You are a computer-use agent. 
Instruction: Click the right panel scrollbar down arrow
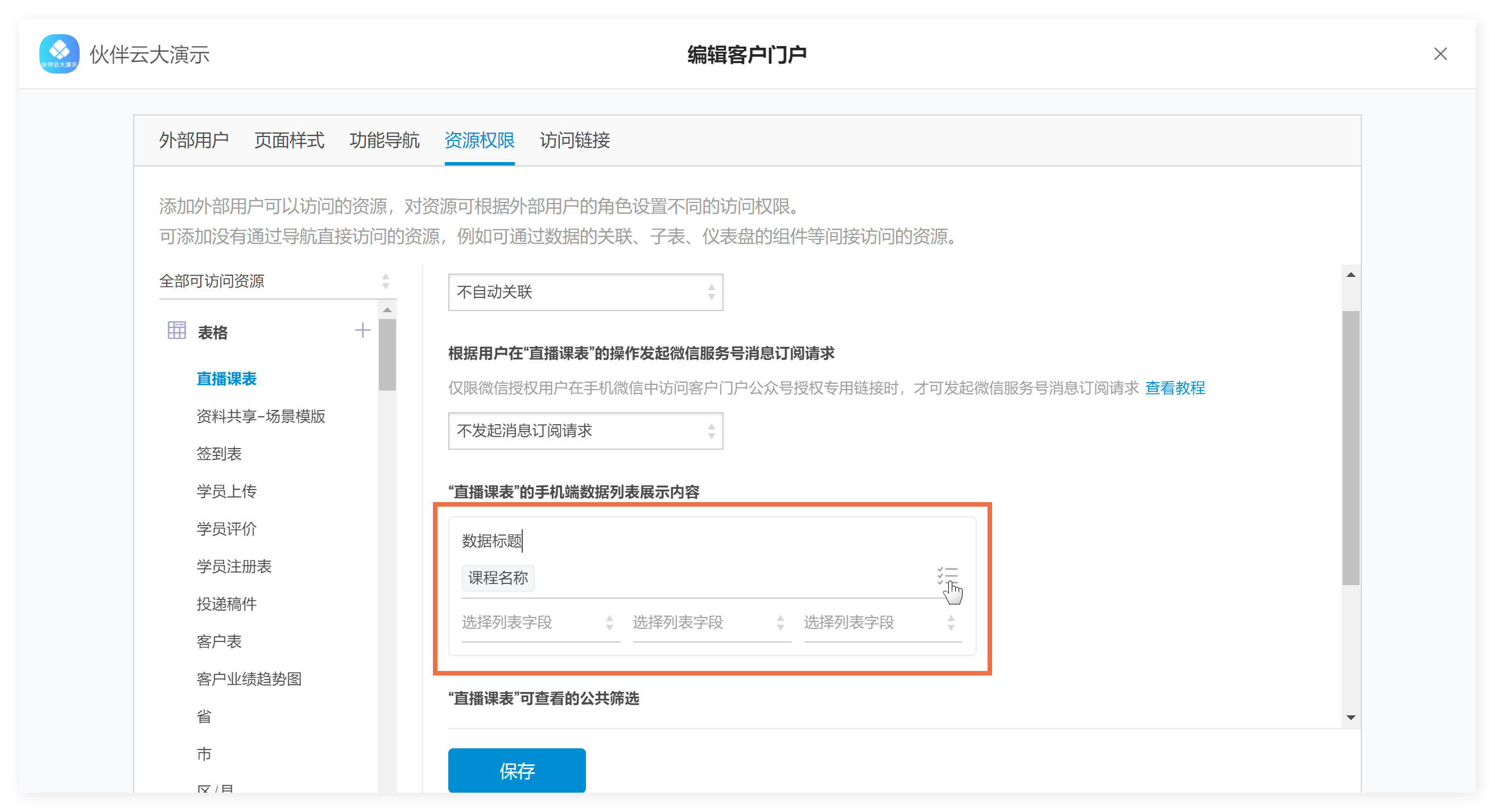point(1351,718)
